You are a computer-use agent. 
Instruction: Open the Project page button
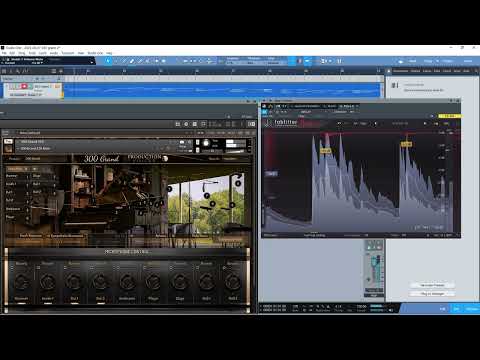coord(448,61)
